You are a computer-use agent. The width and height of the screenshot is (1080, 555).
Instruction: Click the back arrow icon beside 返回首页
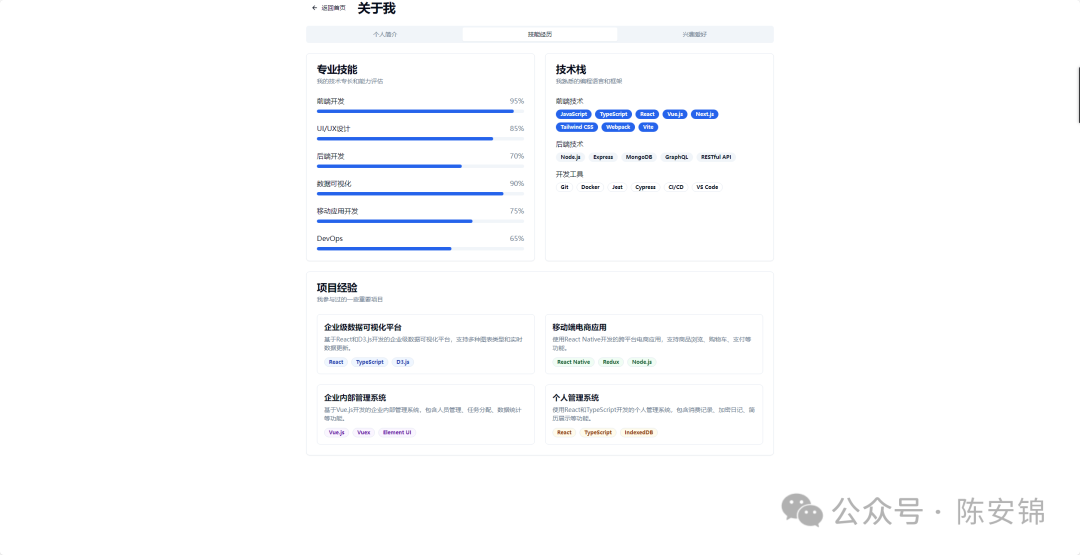click(315, 8)
